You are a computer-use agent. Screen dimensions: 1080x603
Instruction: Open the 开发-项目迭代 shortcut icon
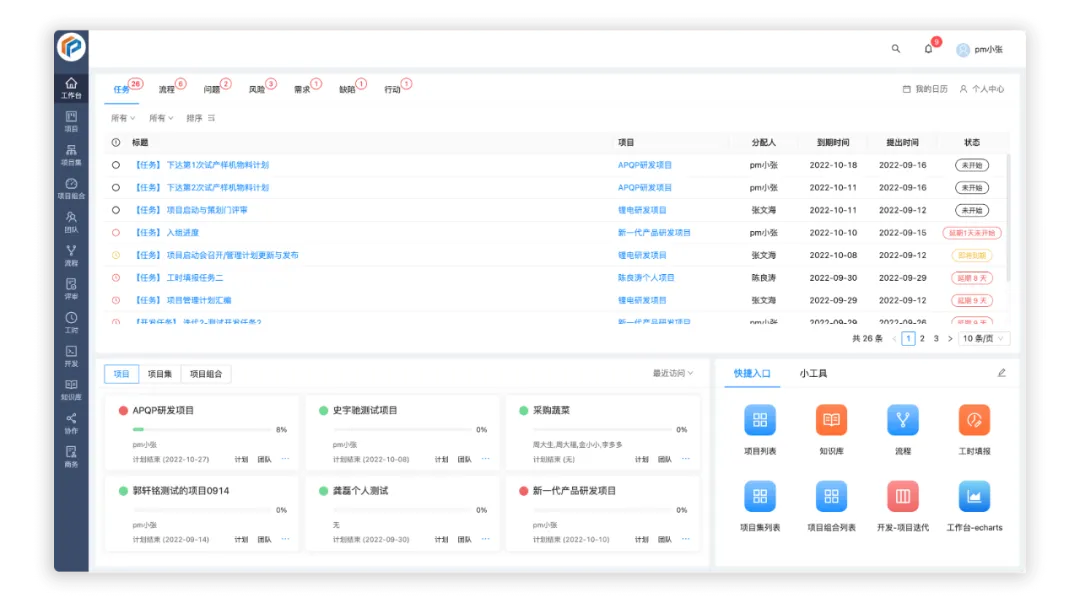tap(902, 496)
